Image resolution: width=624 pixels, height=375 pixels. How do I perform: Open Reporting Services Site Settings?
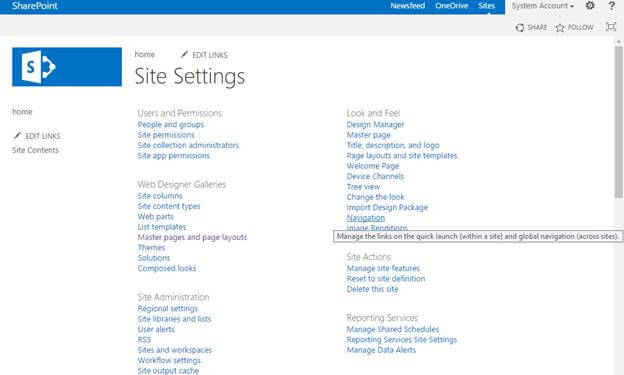(x=402, y=340)
